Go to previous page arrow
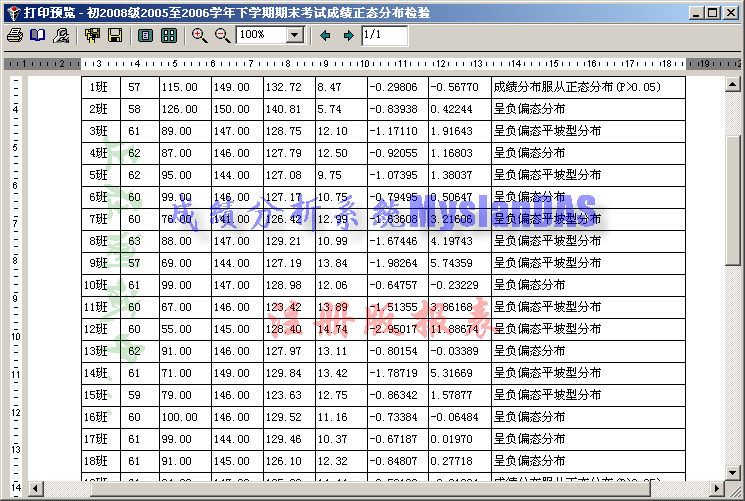 [325, 35]
